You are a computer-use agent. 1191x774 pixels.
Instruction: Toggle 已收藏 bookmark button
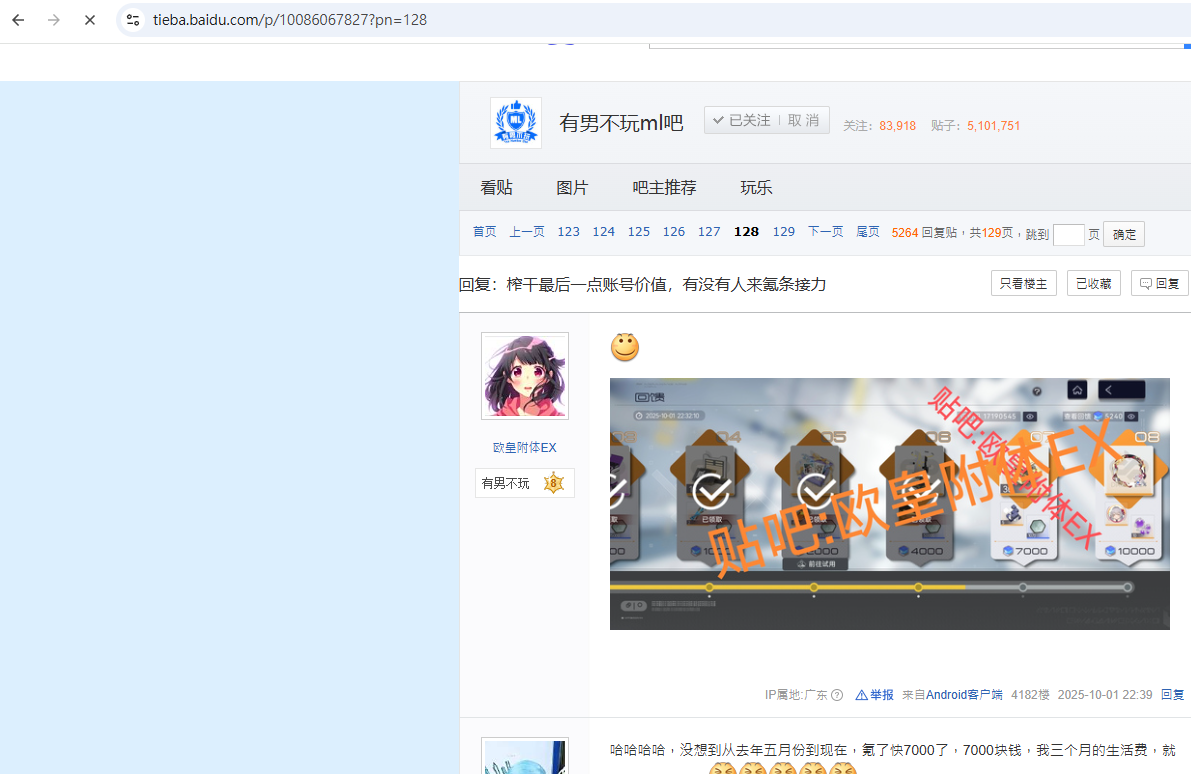pyautogui.click(x=1093, y=283)
